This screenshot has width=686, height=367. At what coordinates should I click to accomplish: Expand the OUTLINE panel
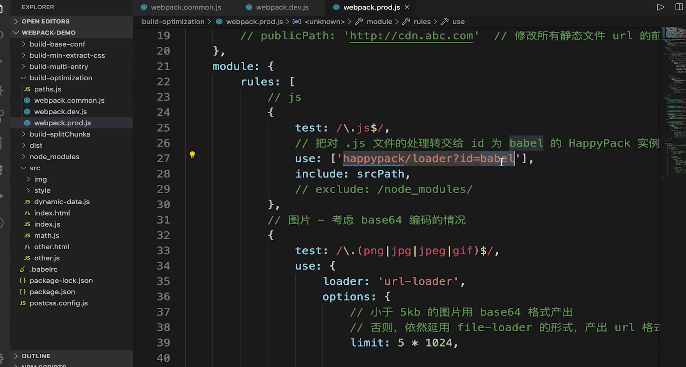pyautogui.click(x=36, y=356)
